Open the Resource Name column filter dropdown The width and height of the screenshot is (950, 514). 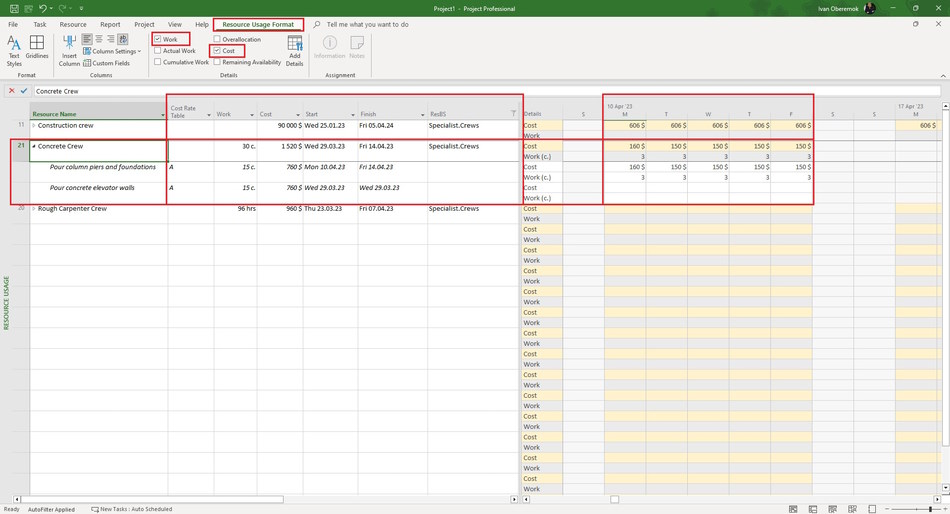(x=162, y=115)
